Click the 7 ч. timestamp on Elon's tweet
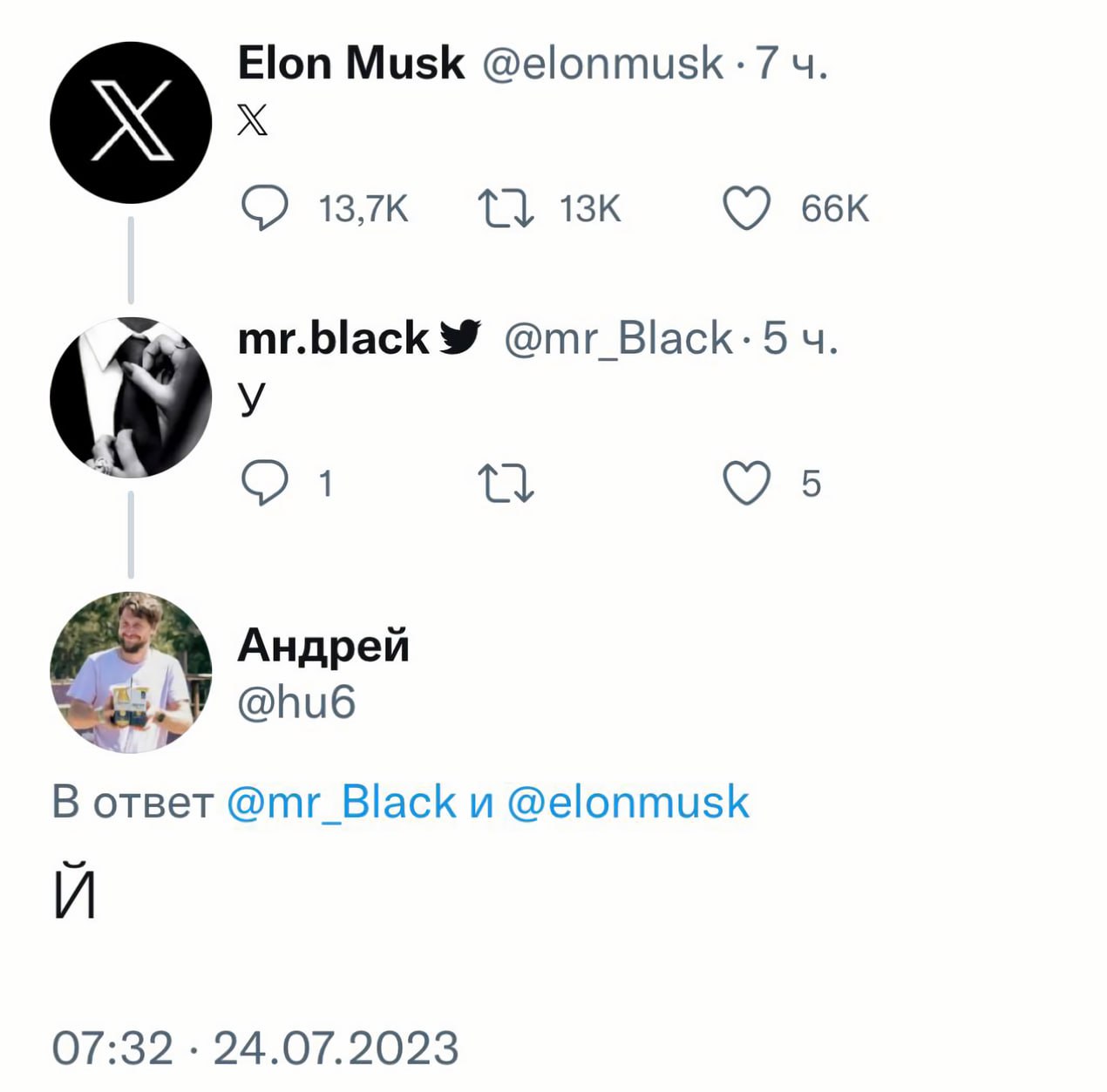Viewport: 1107px width, 1092px height. 791,64
